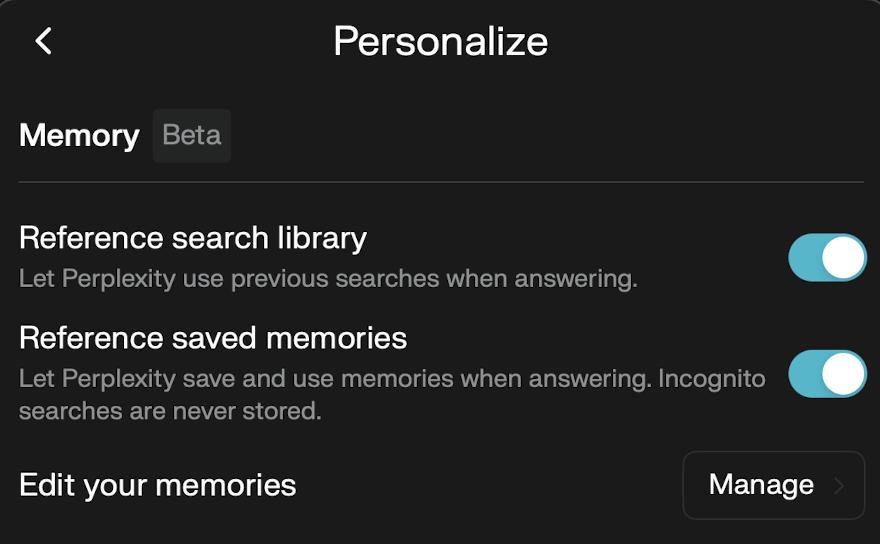
Task: Click the teal track of saved memories switch
Action: (806, 374)
